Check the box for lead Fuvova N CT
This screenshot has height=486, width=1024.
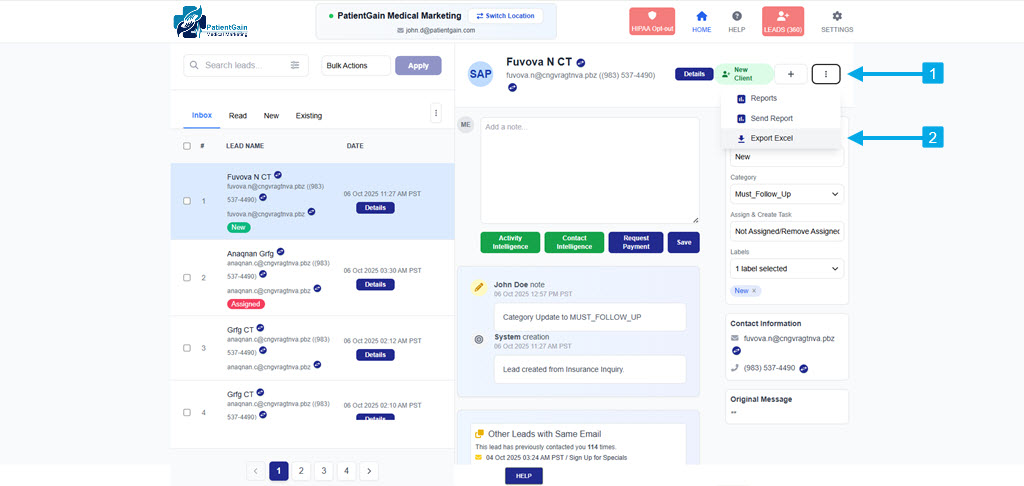click(x=187, y=201)
